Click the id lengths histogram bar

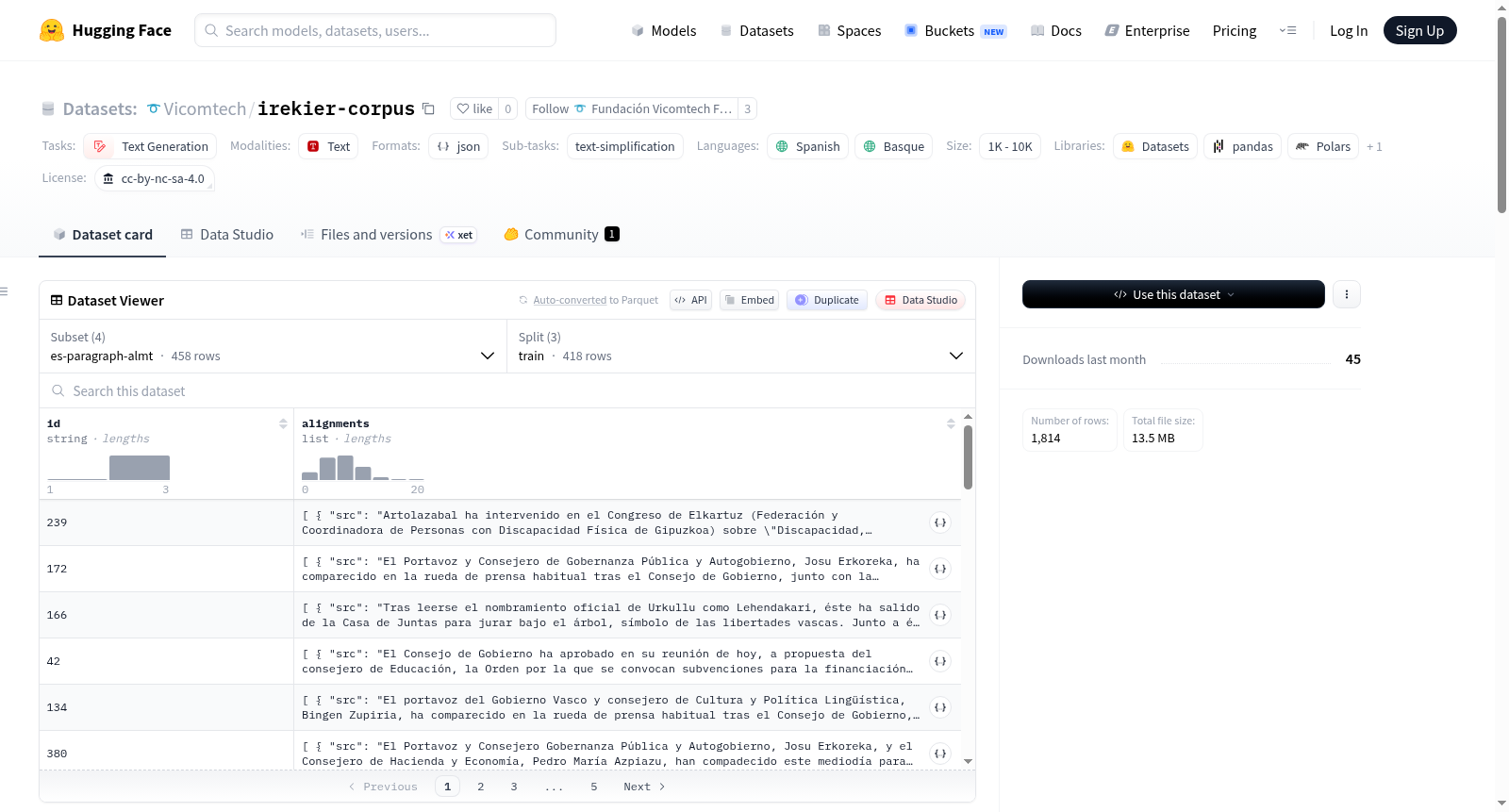[x=140, y=468]
